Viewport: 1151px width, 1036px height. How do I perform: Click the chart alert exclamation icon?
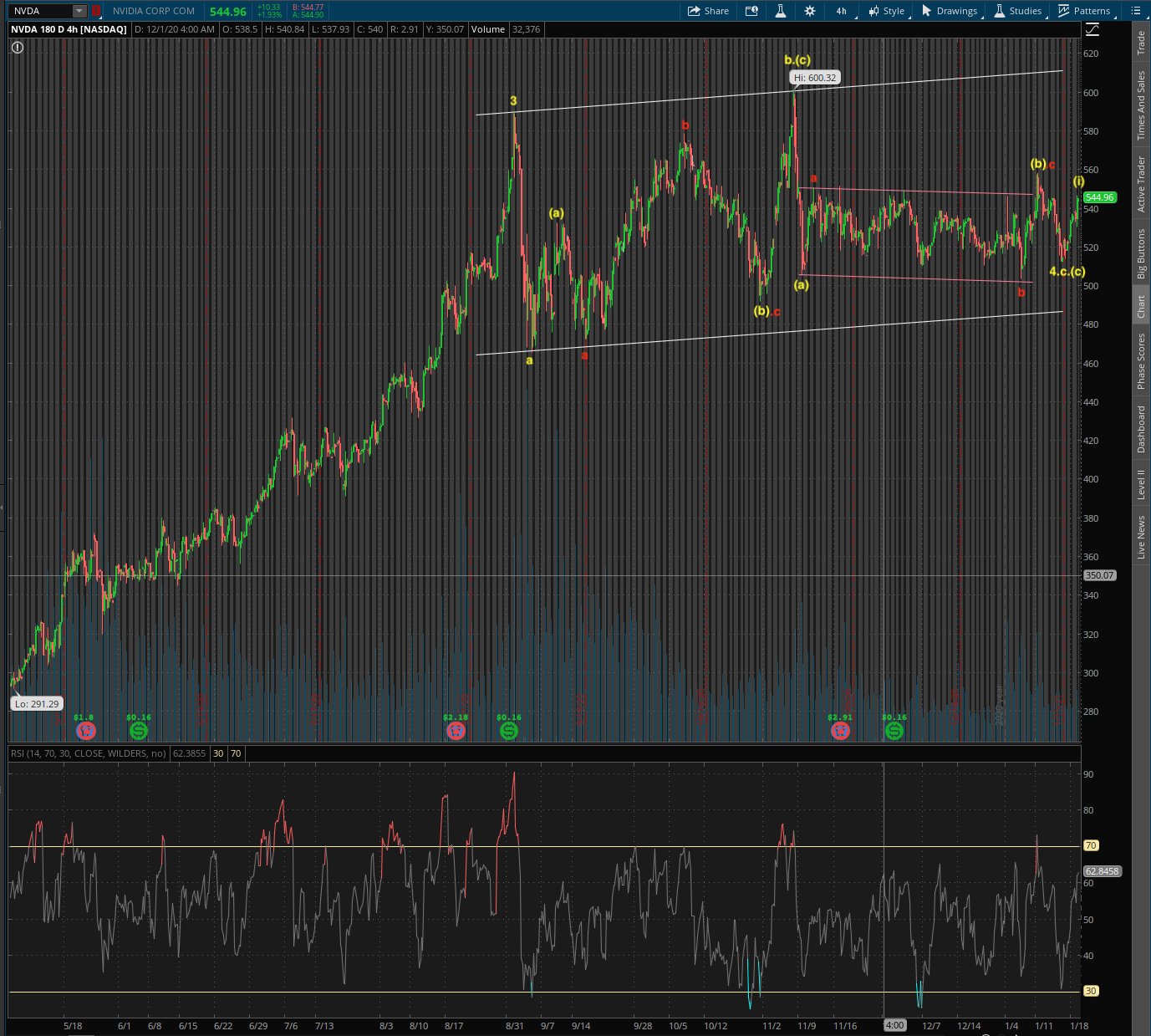(18, 48)
